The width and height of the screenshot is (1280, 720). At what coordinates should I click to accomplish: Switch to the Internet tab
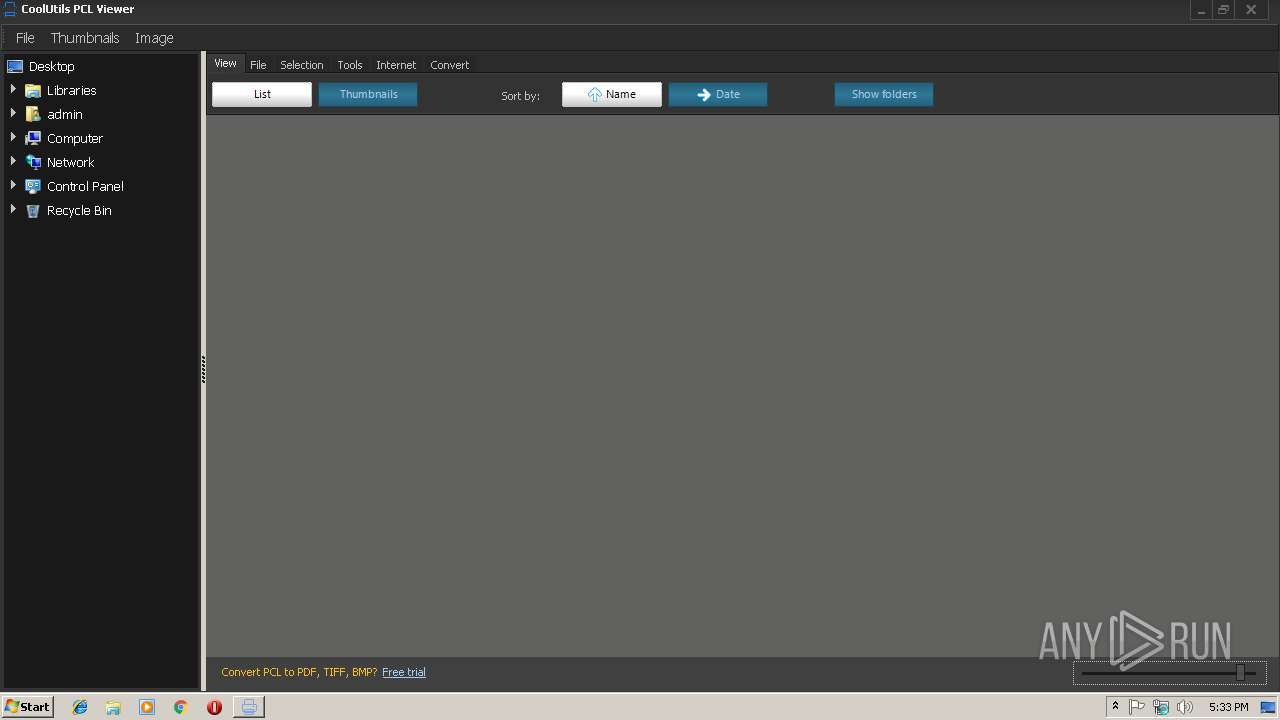396,65
